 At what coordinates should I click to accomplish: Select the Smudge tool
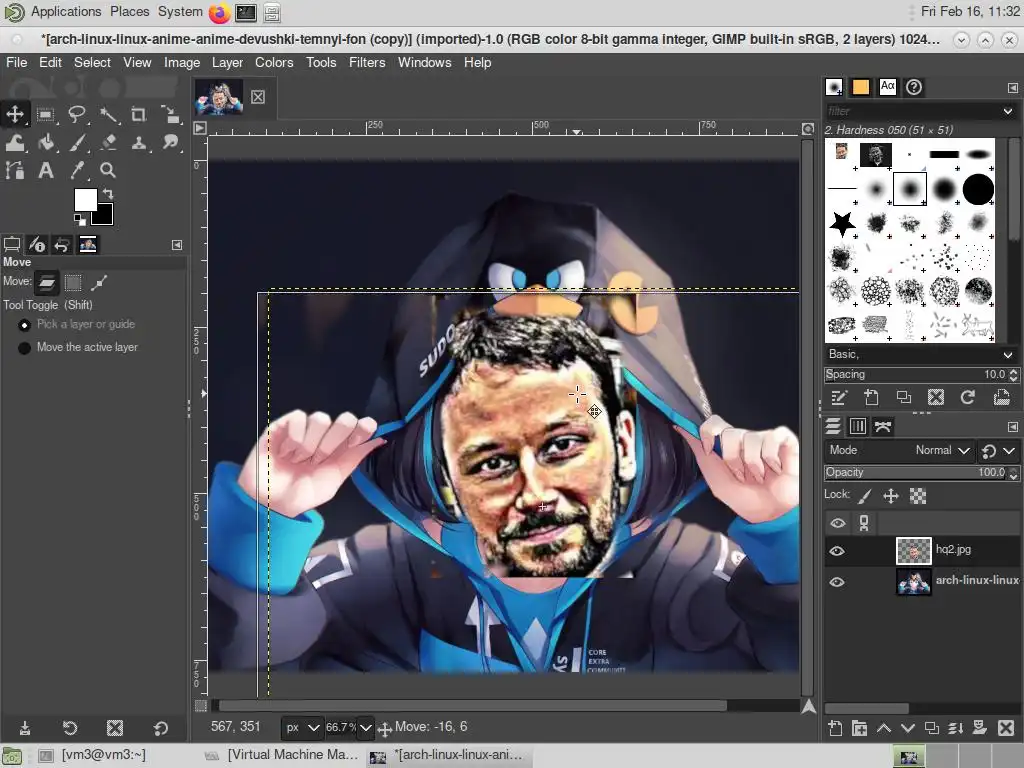(170, 142)
